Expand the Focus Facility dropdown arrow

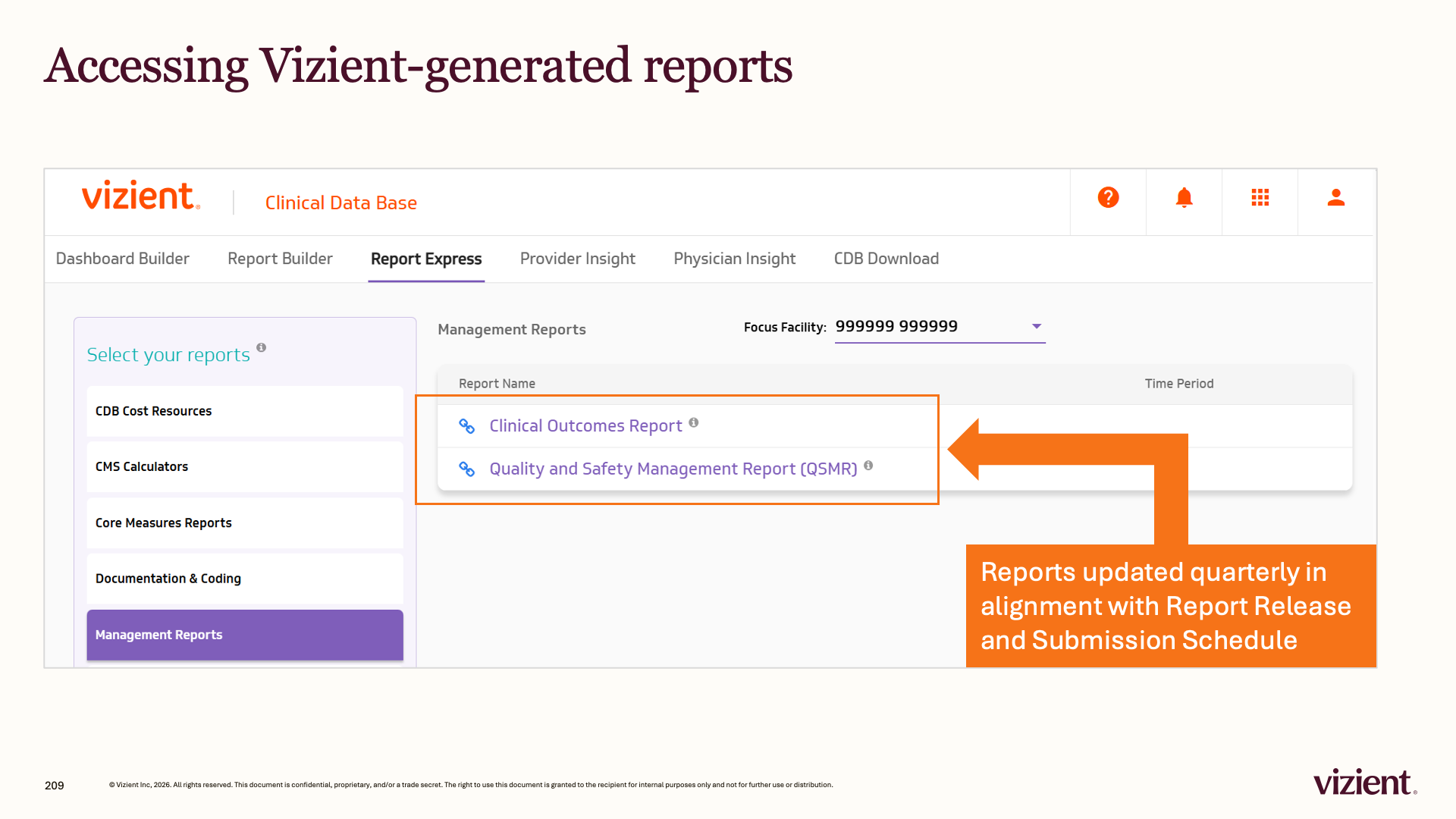(x=1036, y=327)
